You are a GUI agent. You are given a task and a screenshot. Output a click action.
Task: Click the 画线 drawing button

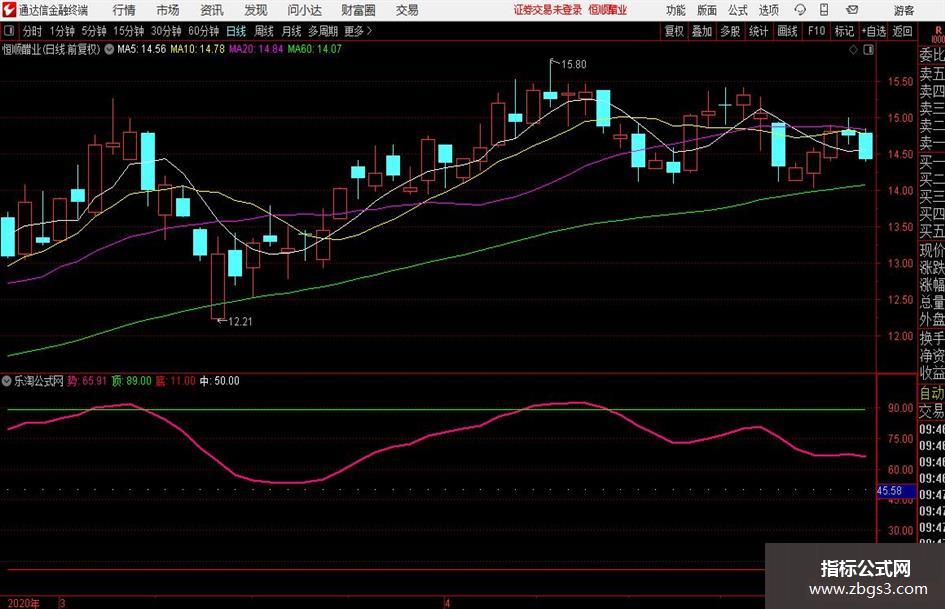[x=787, y=31]
